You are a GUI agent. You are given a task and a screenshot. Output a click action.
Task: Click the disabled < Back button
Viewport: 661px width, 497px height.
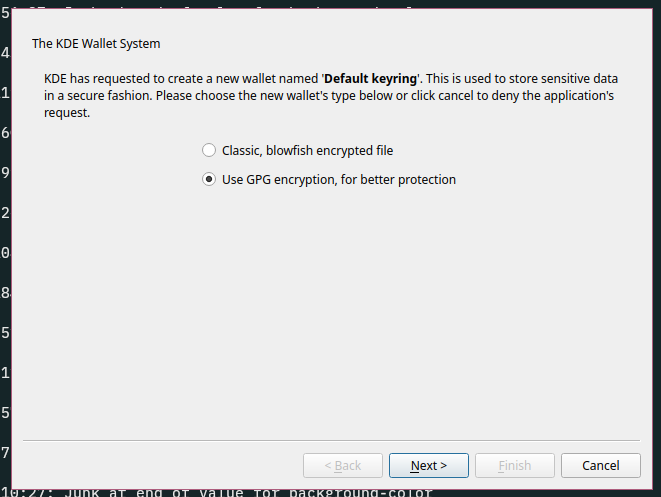pos(343,465)
